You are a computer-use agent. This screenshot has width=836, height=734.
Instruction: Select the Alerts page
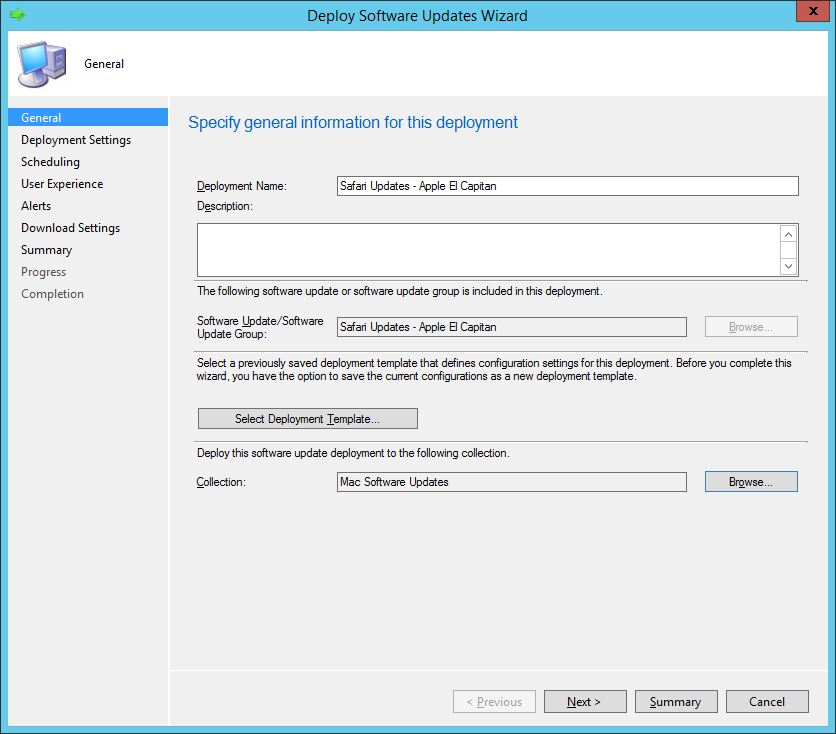pos(35,205)
